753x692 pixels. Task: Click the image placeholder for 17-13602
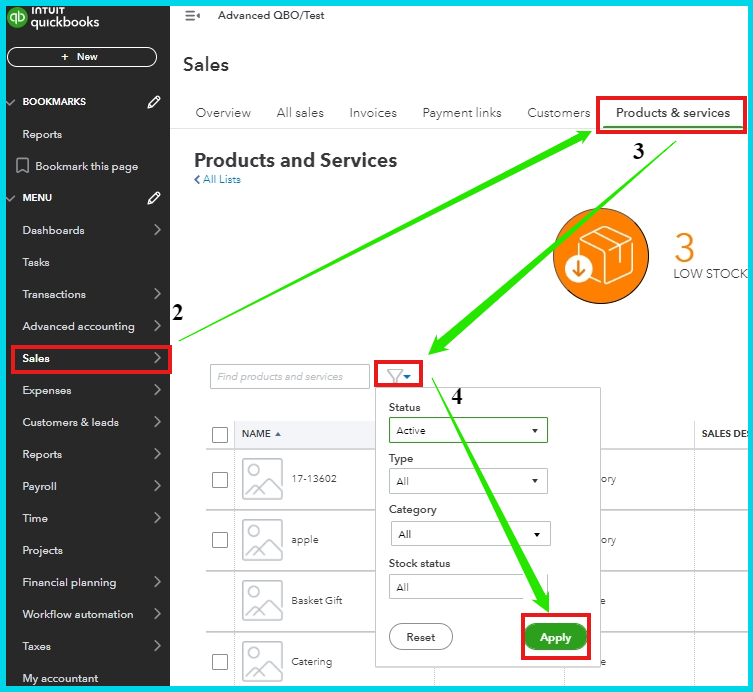point(262,479)
